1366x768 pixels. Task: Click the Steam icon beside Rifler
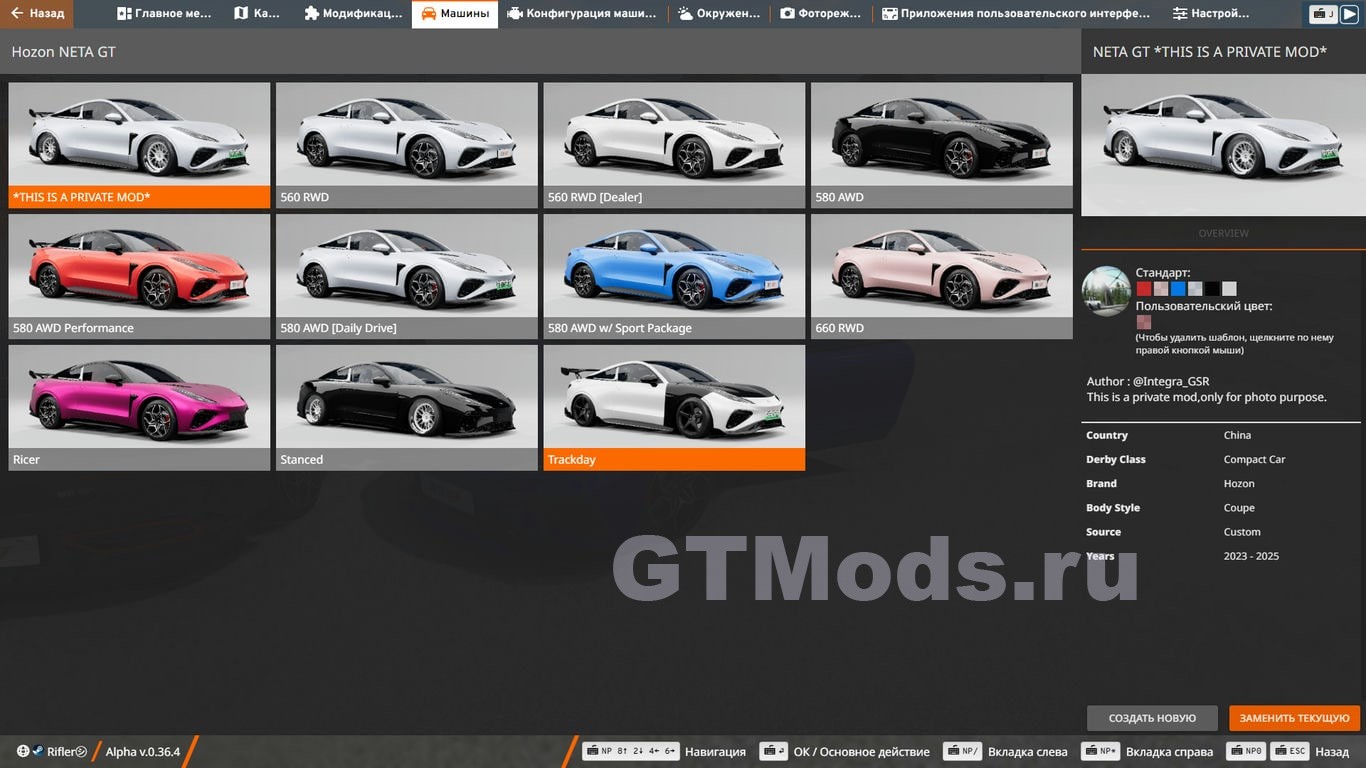pyautogui.click(x=37, y=751)
